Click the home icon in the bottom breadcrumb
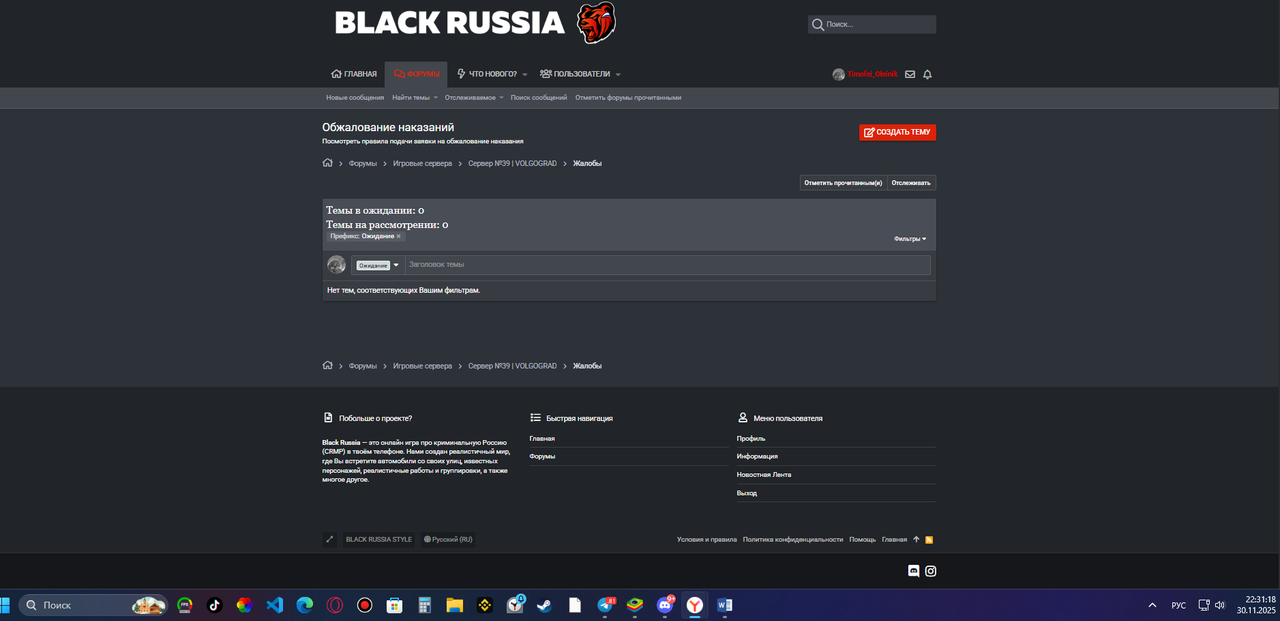1280x621 pixels. point(327,366)
